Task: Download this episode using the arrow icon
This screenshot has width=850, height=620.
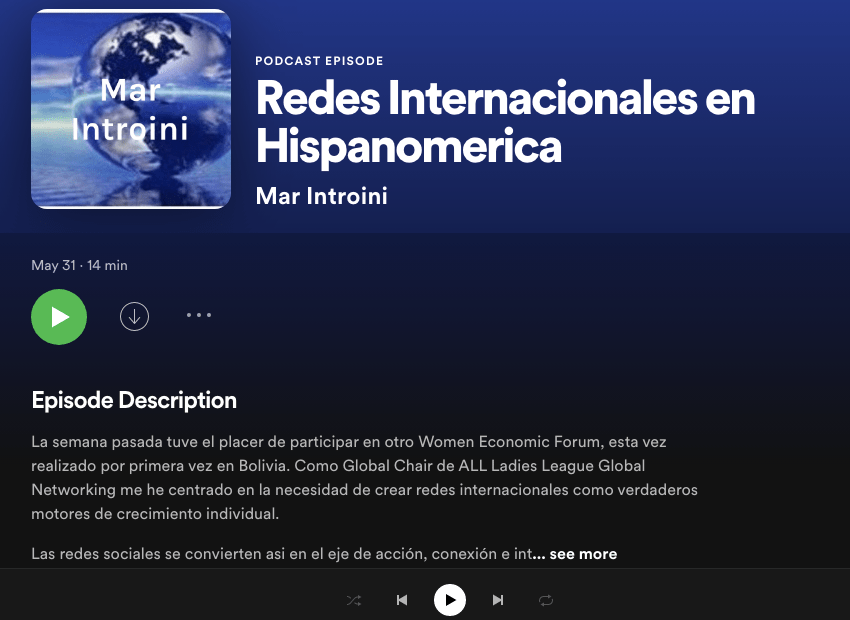Action: [134, 316]
